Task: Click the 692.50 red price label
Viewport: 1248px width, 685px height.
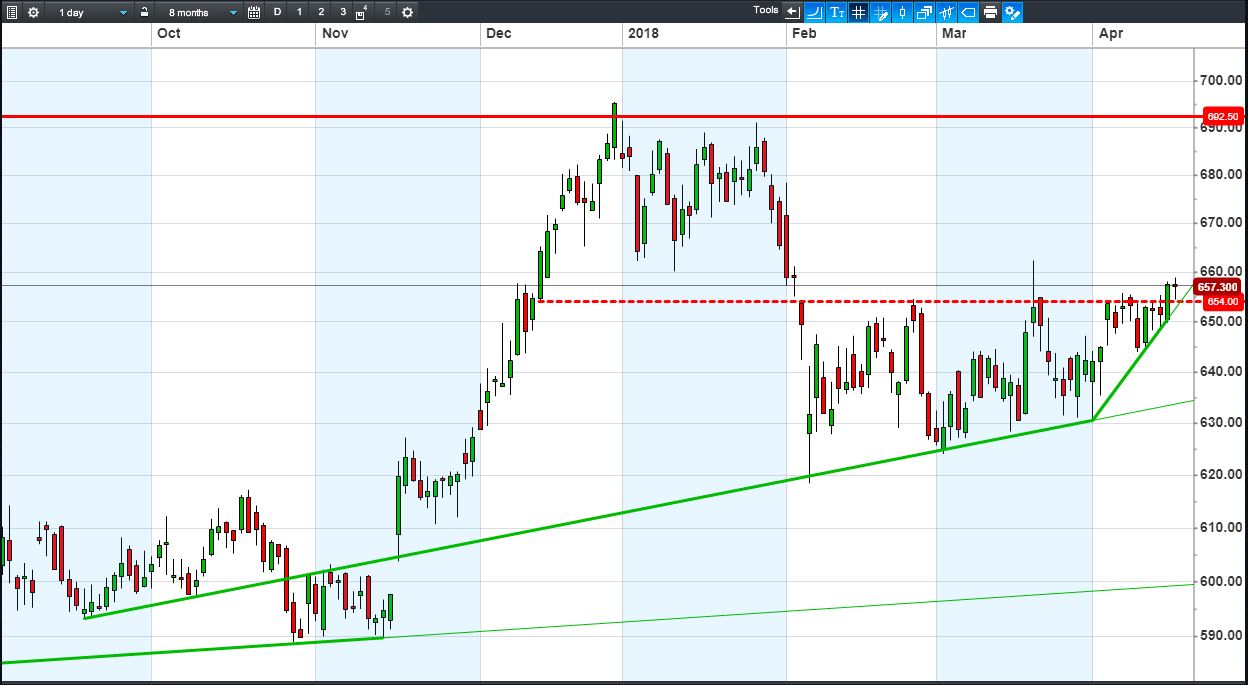Action: [x=1223, y=116]
